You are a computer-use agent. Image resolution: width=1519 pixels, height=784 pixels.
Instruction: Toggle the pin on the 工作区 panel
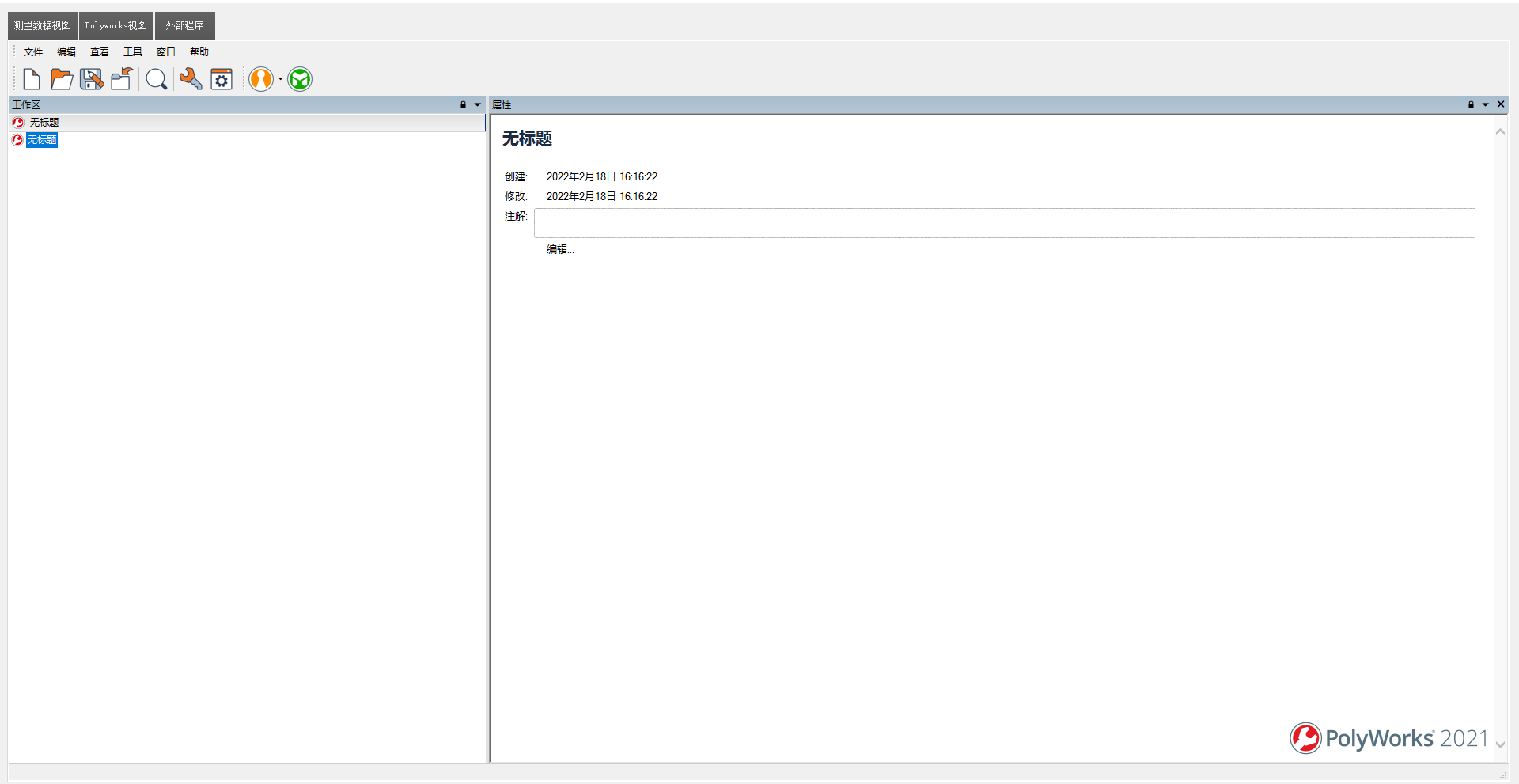point(462,104)
